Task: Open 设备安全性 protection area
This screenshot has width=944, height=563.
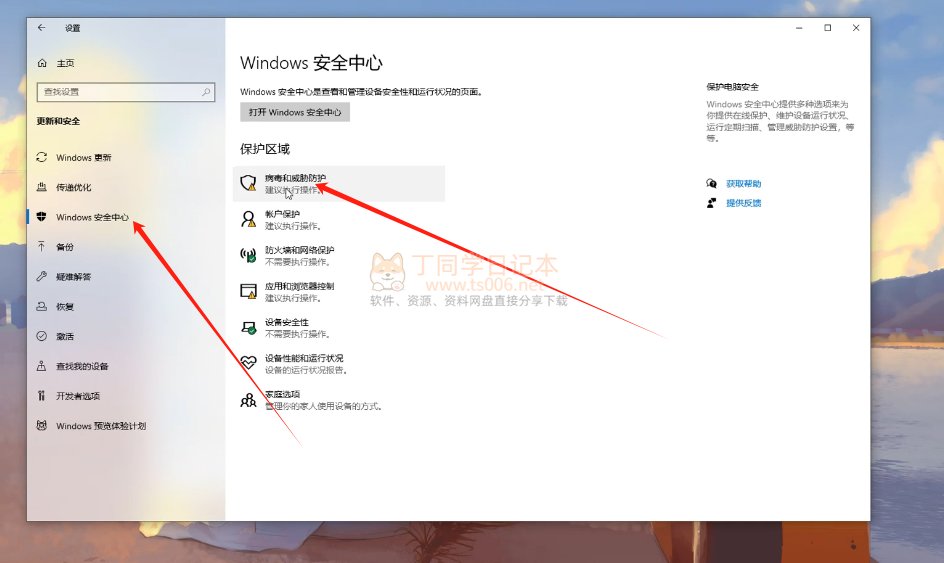Action: pyautogui.click(x=339, y=328)
